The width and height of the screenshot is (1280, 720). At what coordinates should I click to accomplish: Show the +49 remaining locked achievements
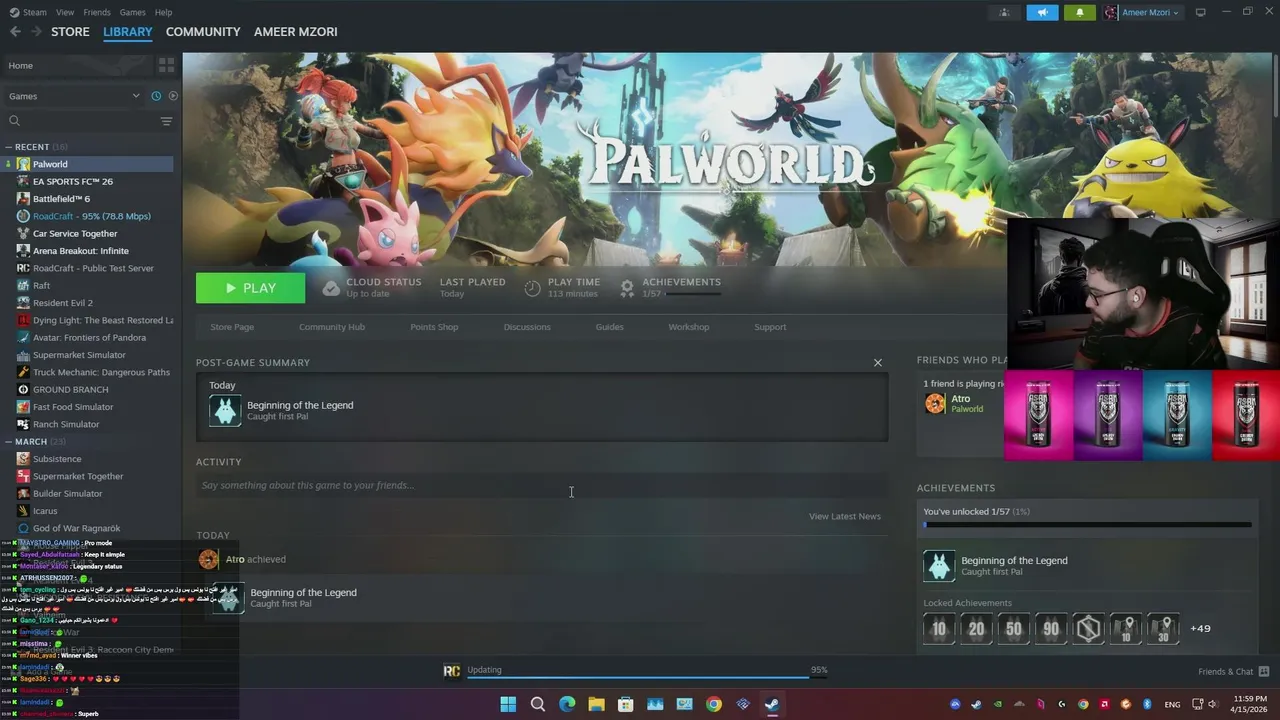tap(1200, 629)
